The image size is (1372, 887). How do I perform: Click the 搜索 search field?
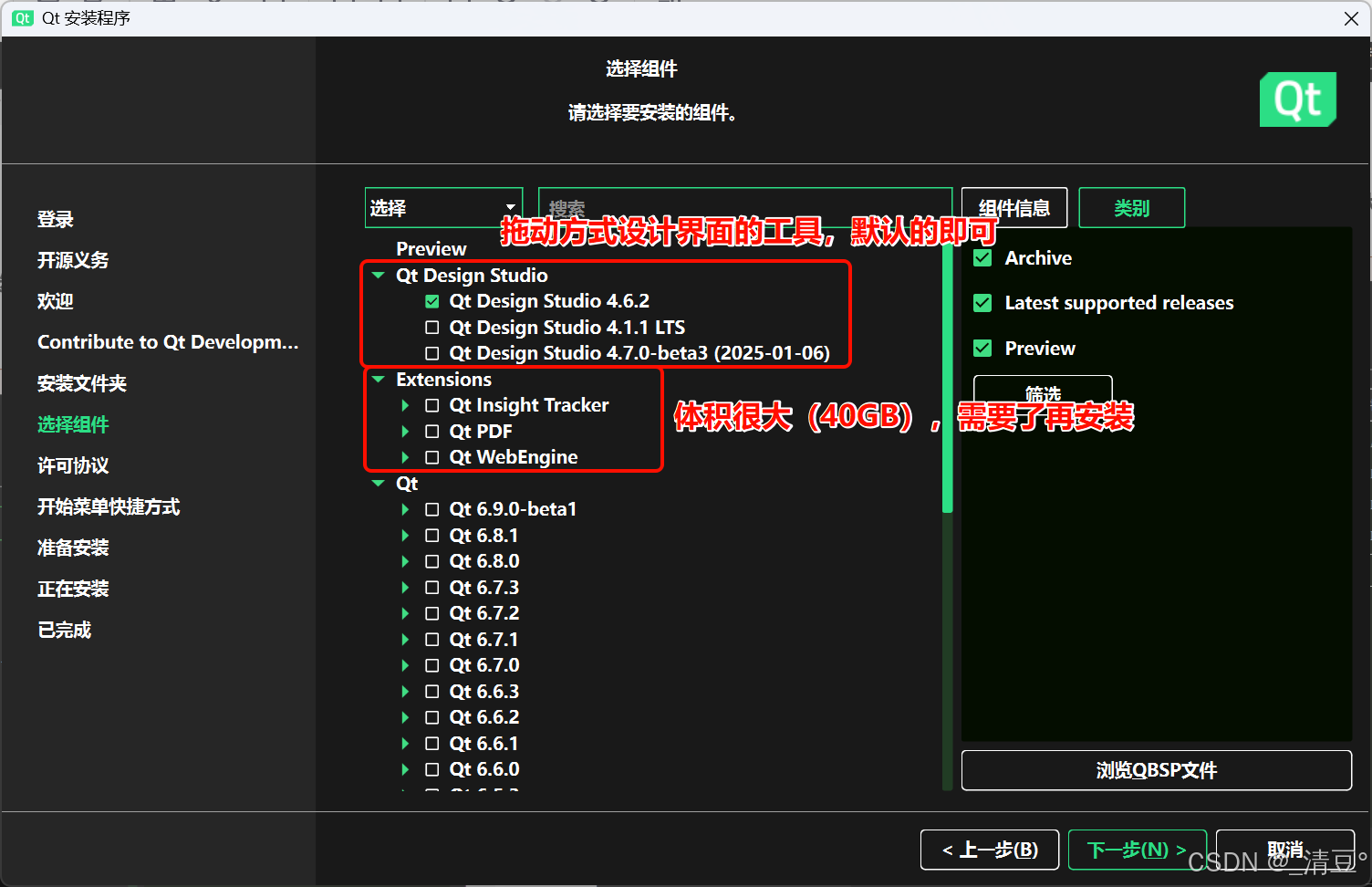(x=745, y=208)
